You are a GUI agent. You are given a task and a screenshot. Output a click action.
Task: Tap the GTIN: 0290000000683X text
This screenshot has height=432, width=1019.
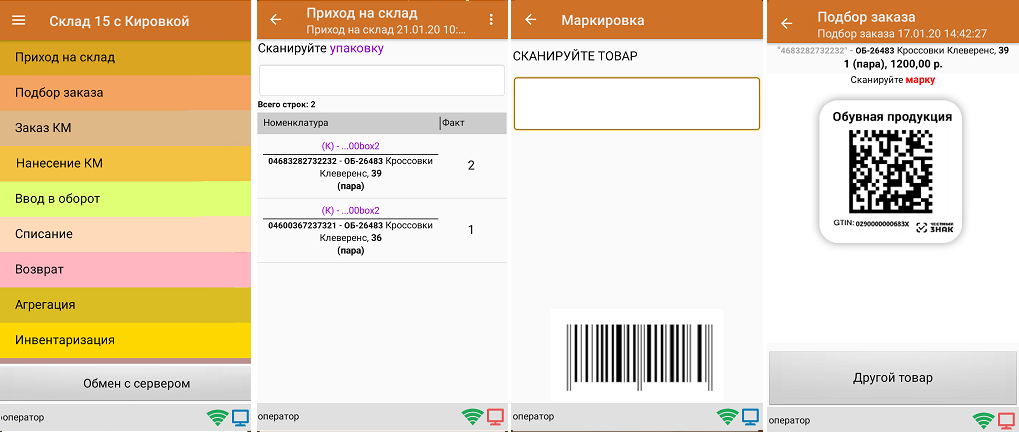(871, 223)
